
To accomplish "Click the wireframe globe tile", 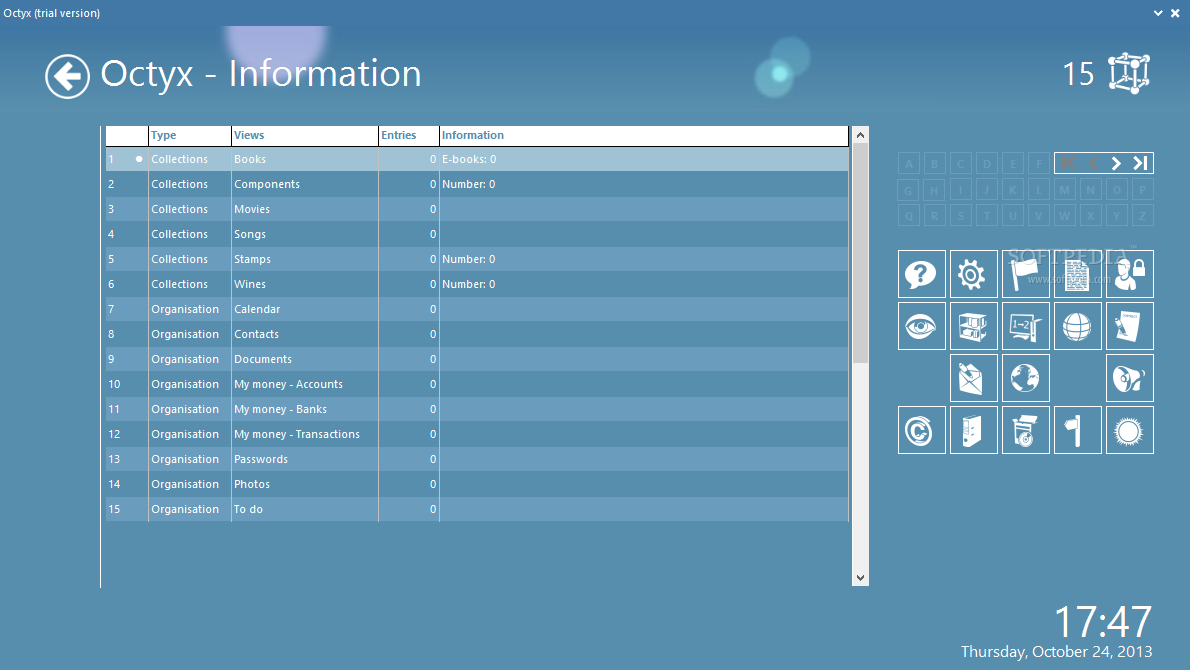I will pyautogui.click(x=1078, y=326).
